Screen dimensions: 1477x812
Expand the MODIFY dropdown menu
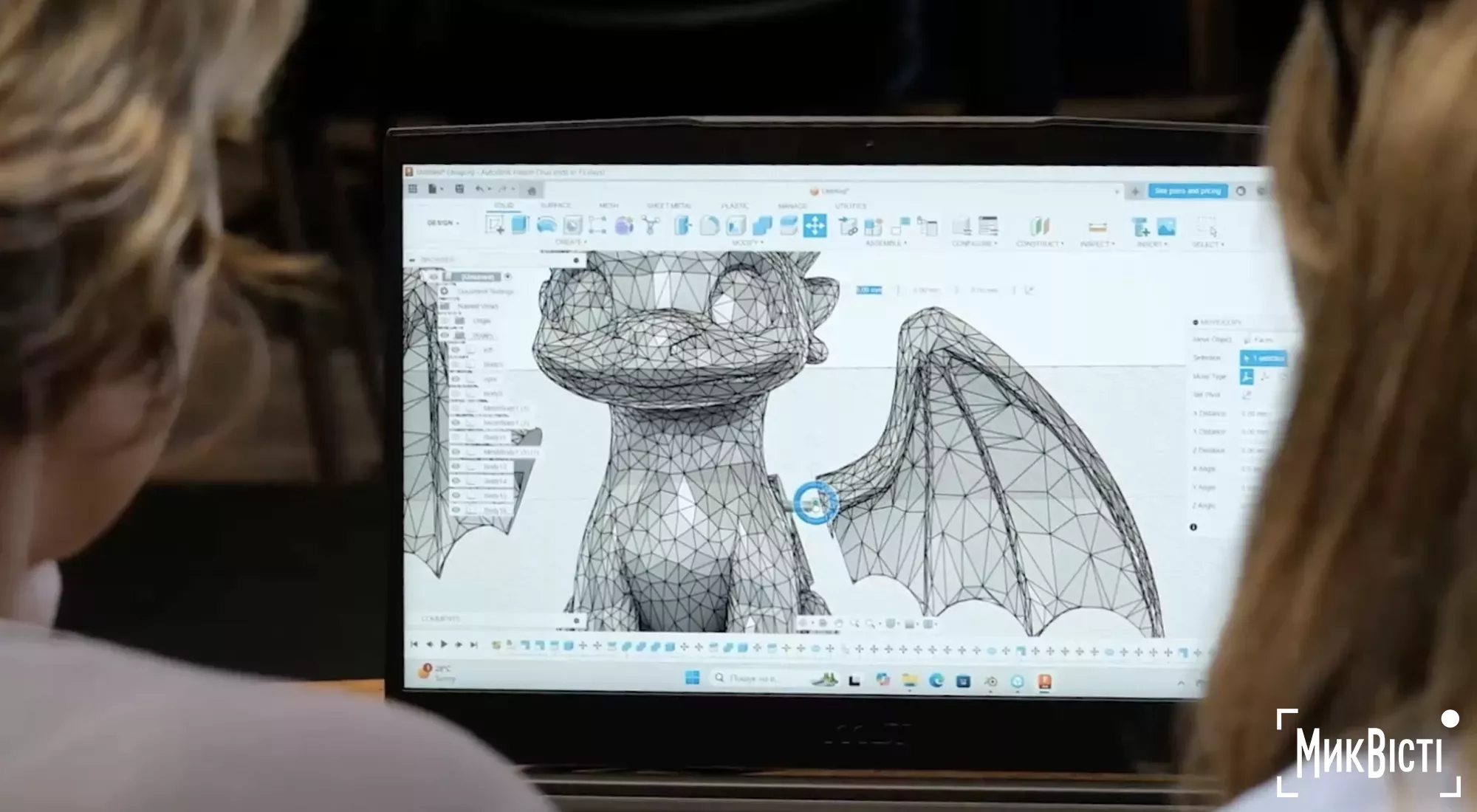point(746,242)
